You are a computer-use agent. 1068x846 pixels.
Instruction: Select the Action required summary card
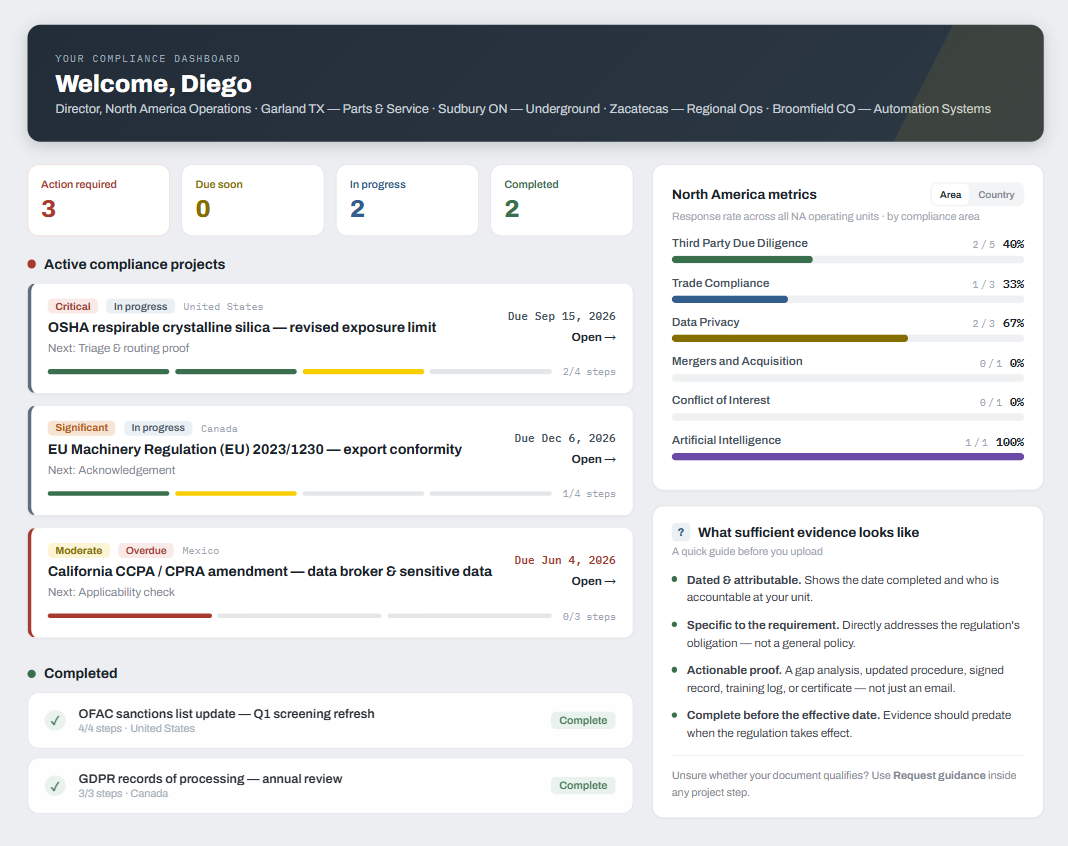tap(99, 200)
